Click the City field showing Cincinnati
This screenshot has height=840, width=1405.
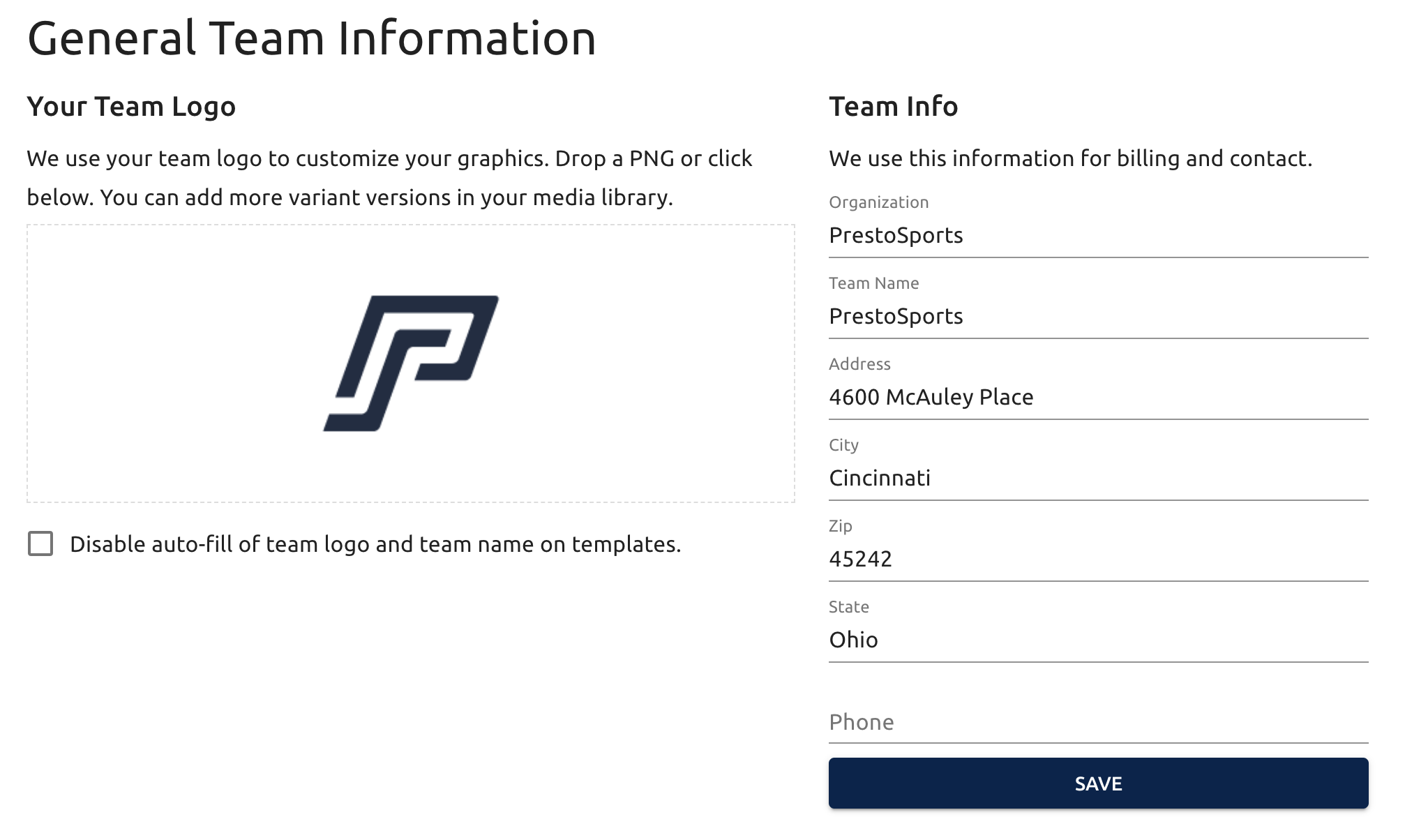point(1097,479)
